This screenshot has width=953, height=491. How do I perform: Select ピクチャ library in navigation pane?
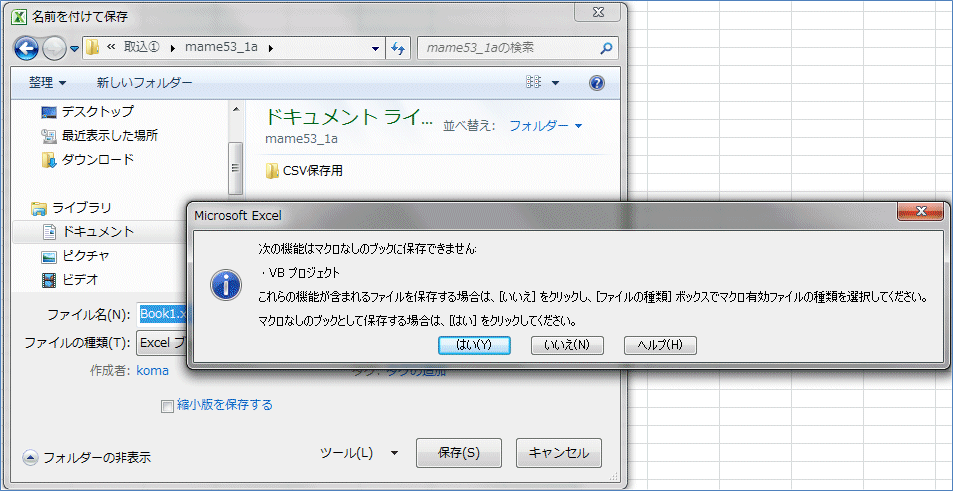(75, 256)
